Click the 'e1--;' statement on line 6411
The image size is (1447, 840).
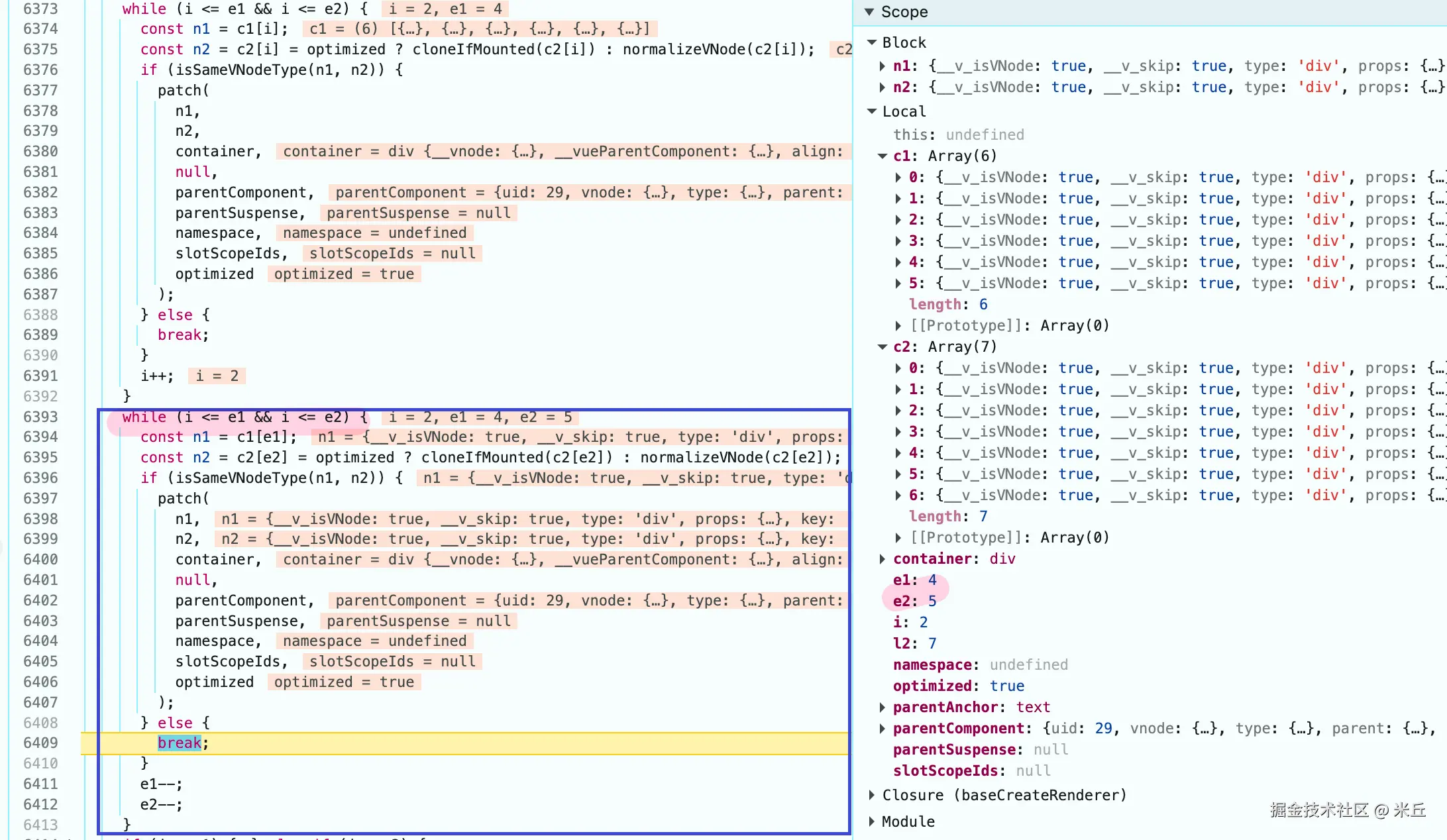point(162,784)
